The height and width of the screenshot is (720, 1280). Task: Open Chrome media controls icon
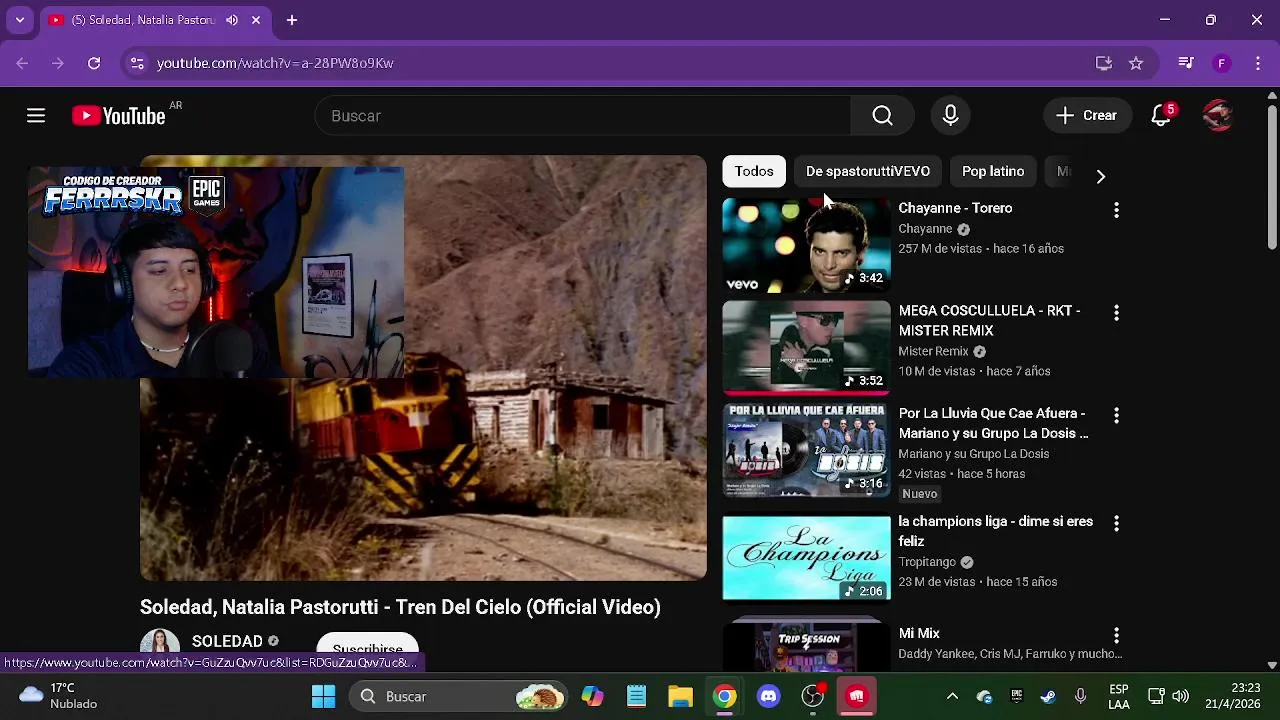tap(1186, 63)
